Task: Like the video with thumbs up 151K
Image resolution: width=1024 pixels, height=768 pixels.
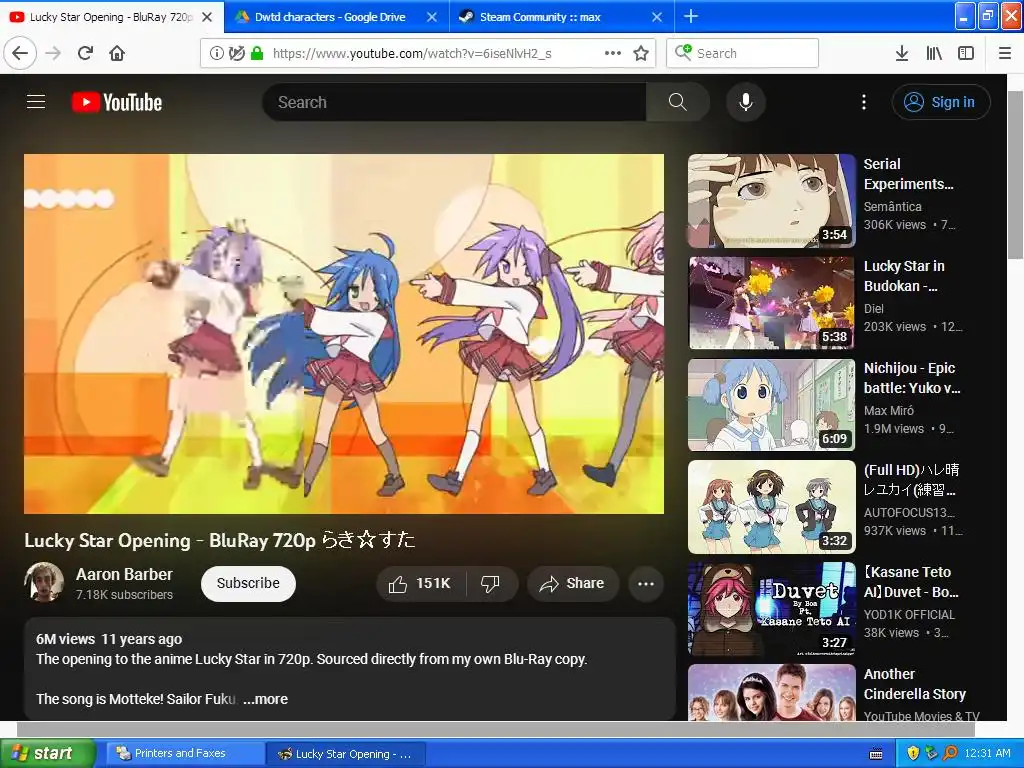Action: coord(421,583)
